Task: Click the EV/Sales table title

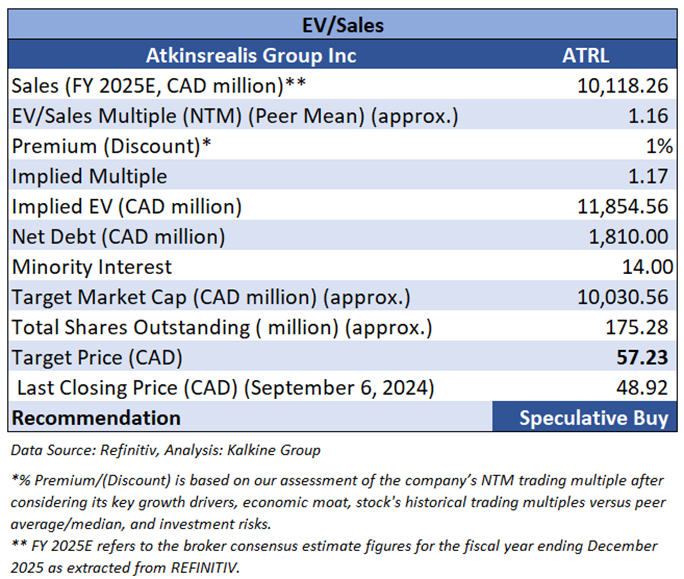Action: (x=343, y=25)
